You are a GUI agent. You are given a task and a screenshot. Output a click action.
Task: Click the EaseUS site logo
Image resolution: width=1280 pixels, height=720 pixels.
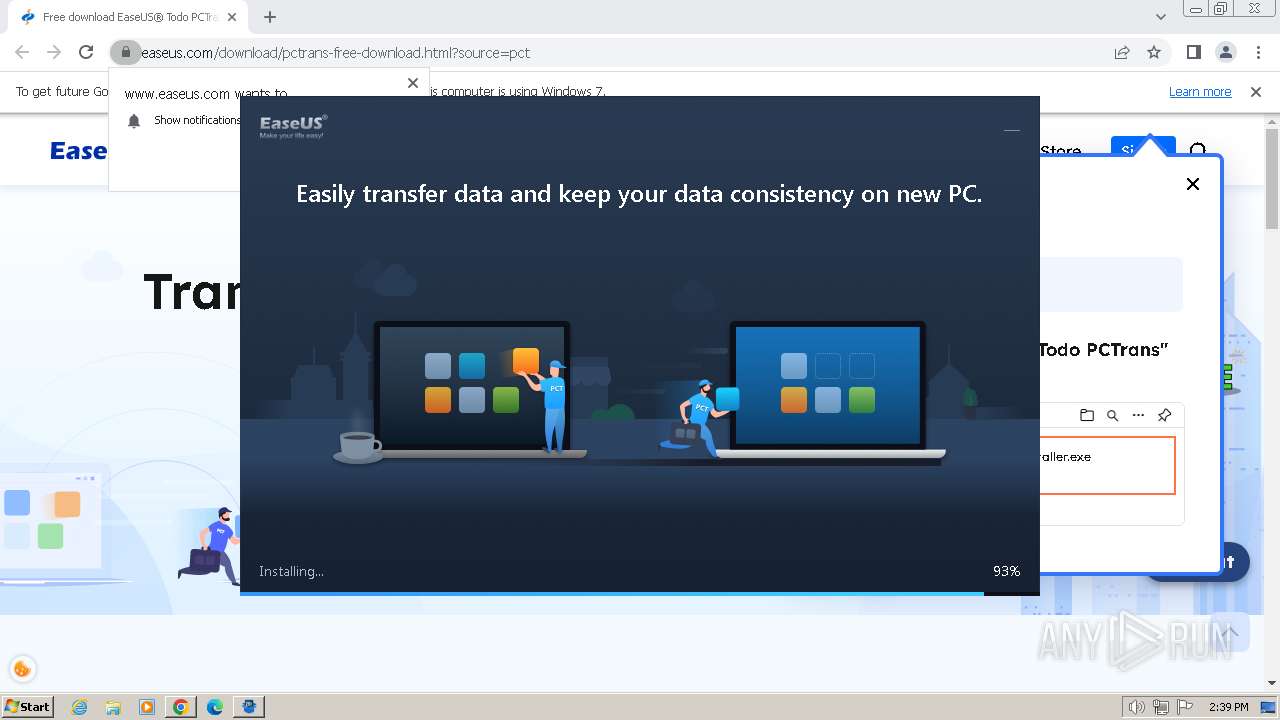click(x=79, y=151)
